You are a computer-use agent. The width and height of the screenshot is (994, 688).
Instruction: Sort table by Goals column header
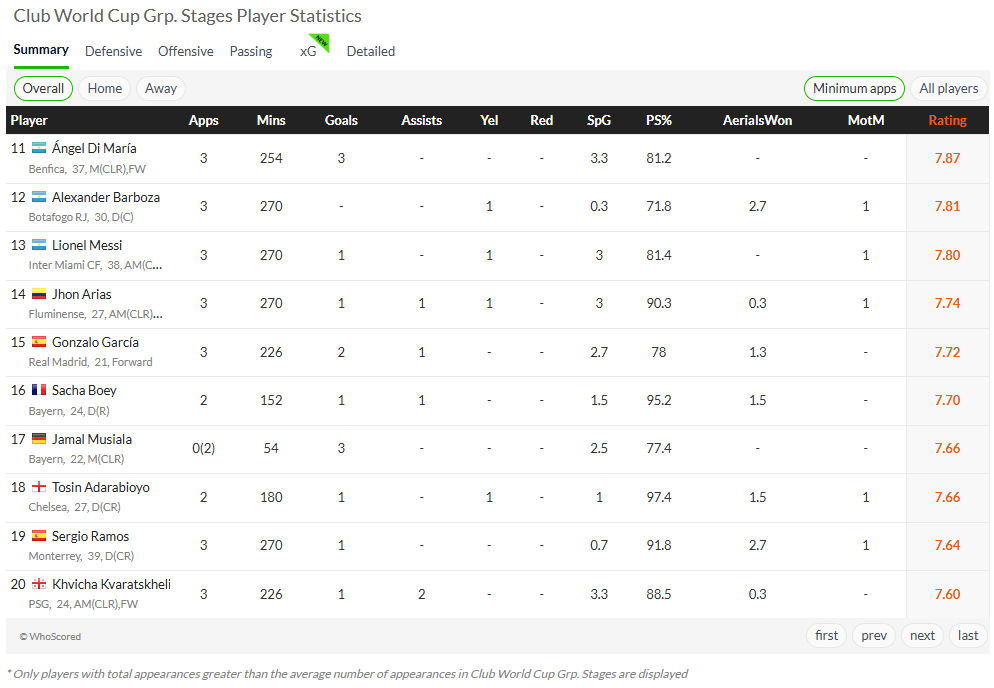[x=341, y=120]
